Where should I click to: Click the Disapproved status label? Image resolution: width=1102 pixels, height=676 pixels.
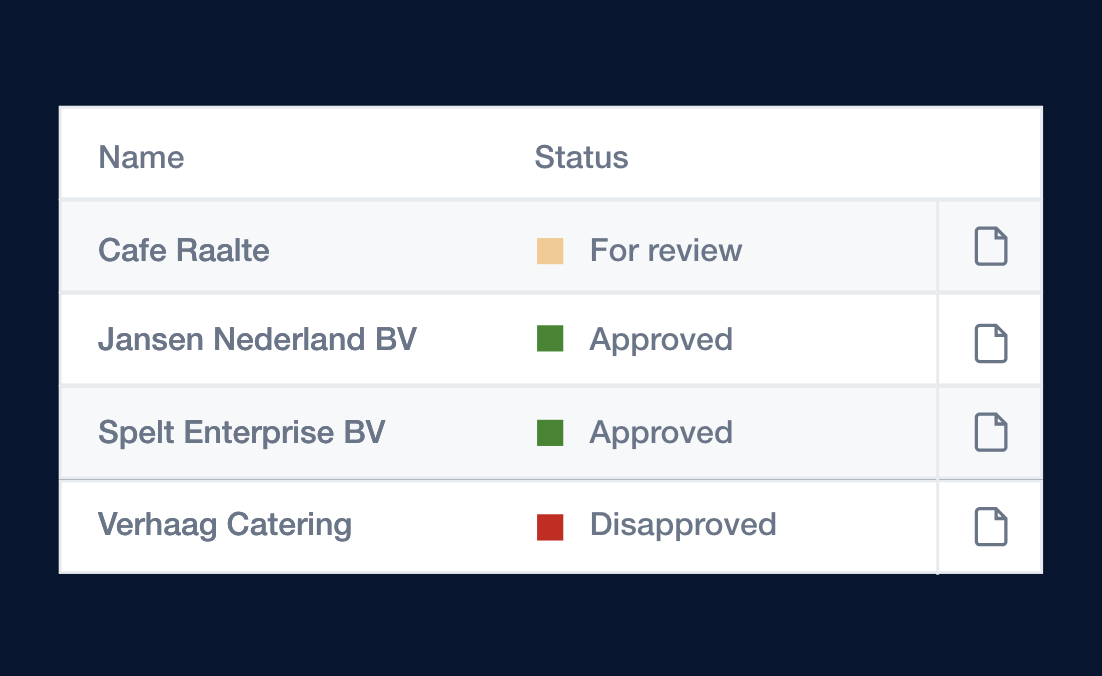[683, 524]
